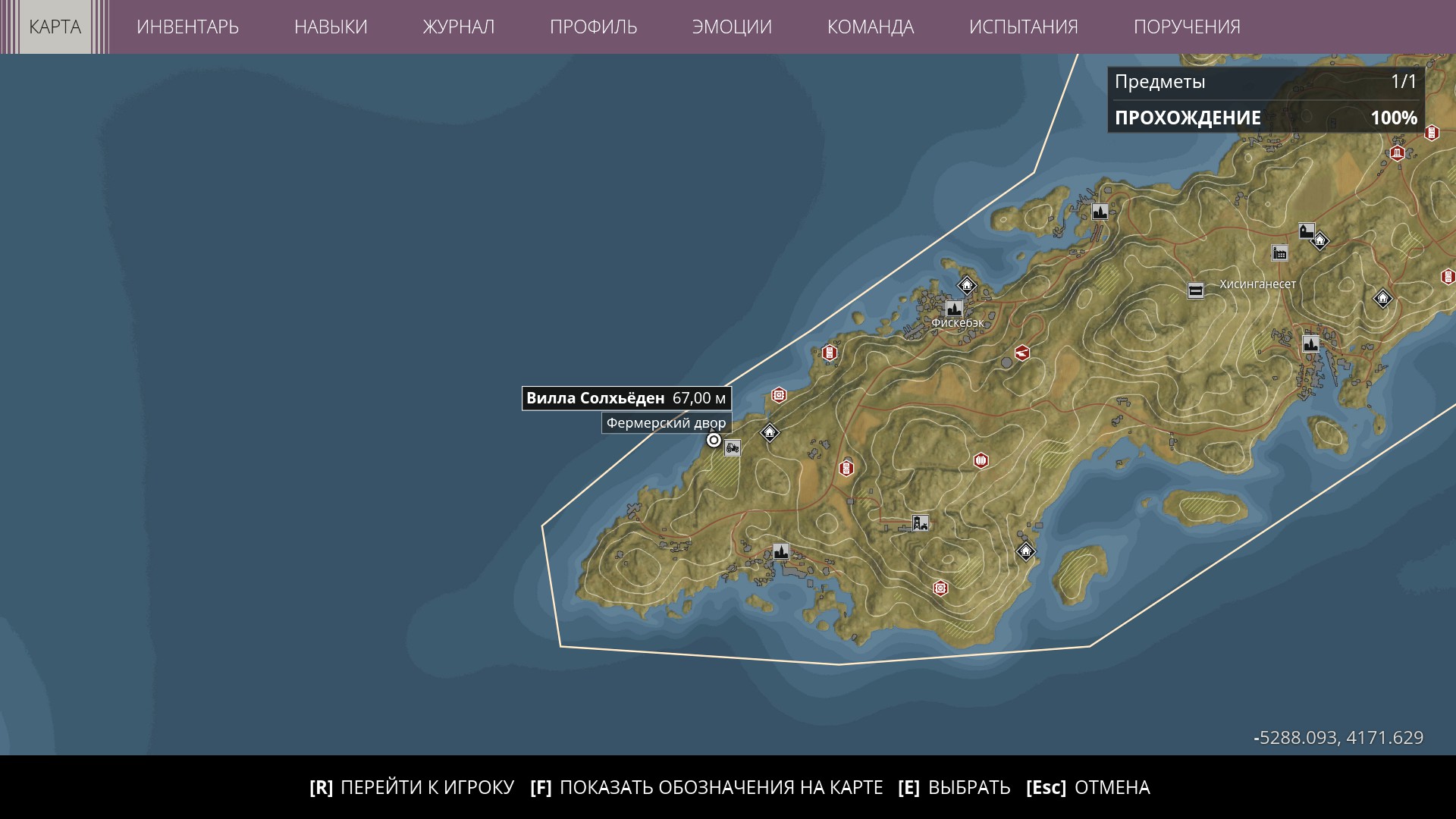Click the Хисинганесет place name on the map
1456x819 pixels.
[1258, 284]
